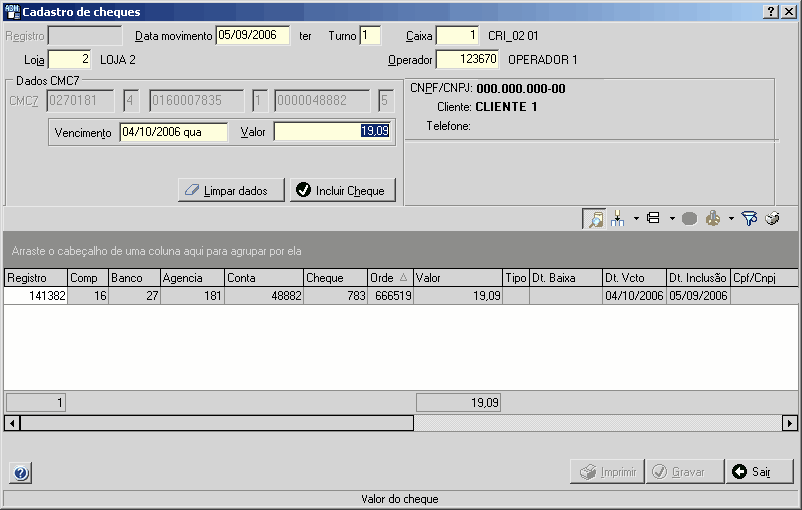Open dropdown arrow next to grouping icon

click(636, 219)
